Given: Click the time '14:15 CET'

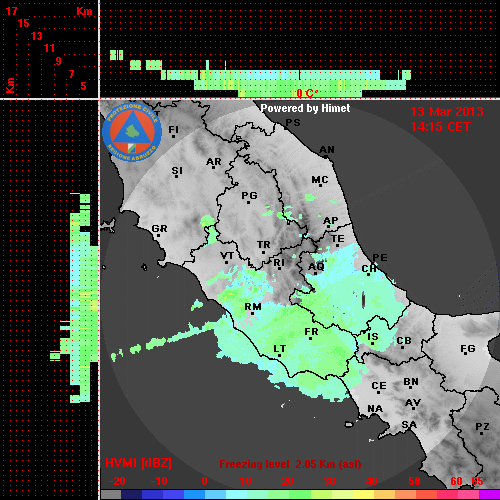Looking at the screenshot, I should [440, 127].
